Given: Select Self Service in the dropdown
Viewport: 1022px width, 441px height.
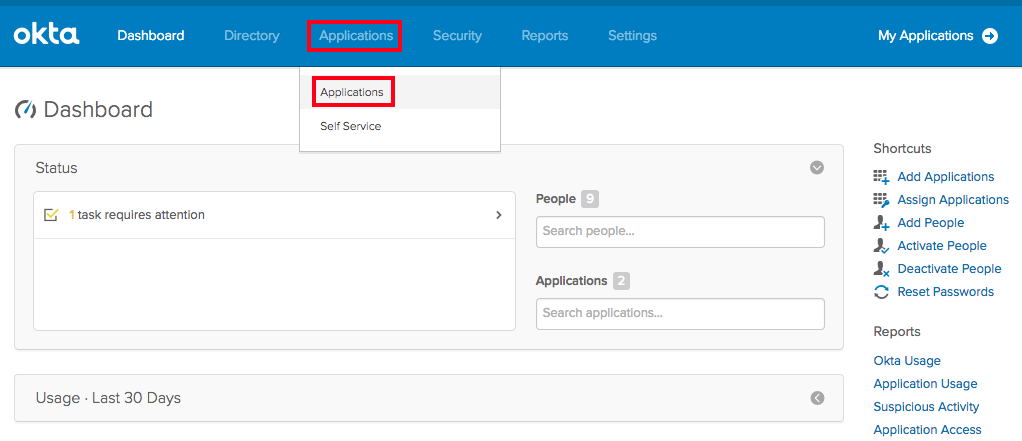Looking at the screenshot, I should pos(350,126).
